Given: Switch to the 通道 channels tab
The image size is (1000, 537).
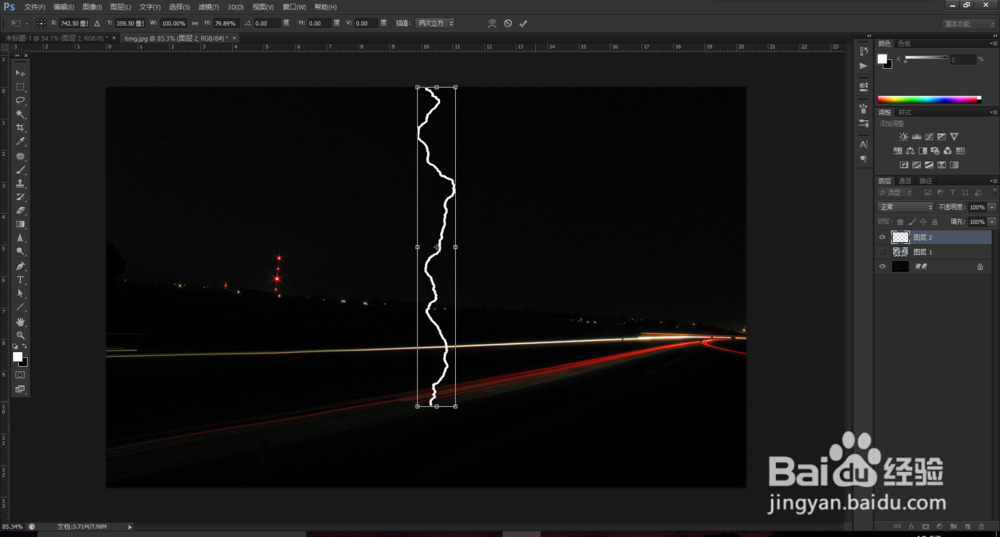Looking at the screenshot, I should [905, 181].
